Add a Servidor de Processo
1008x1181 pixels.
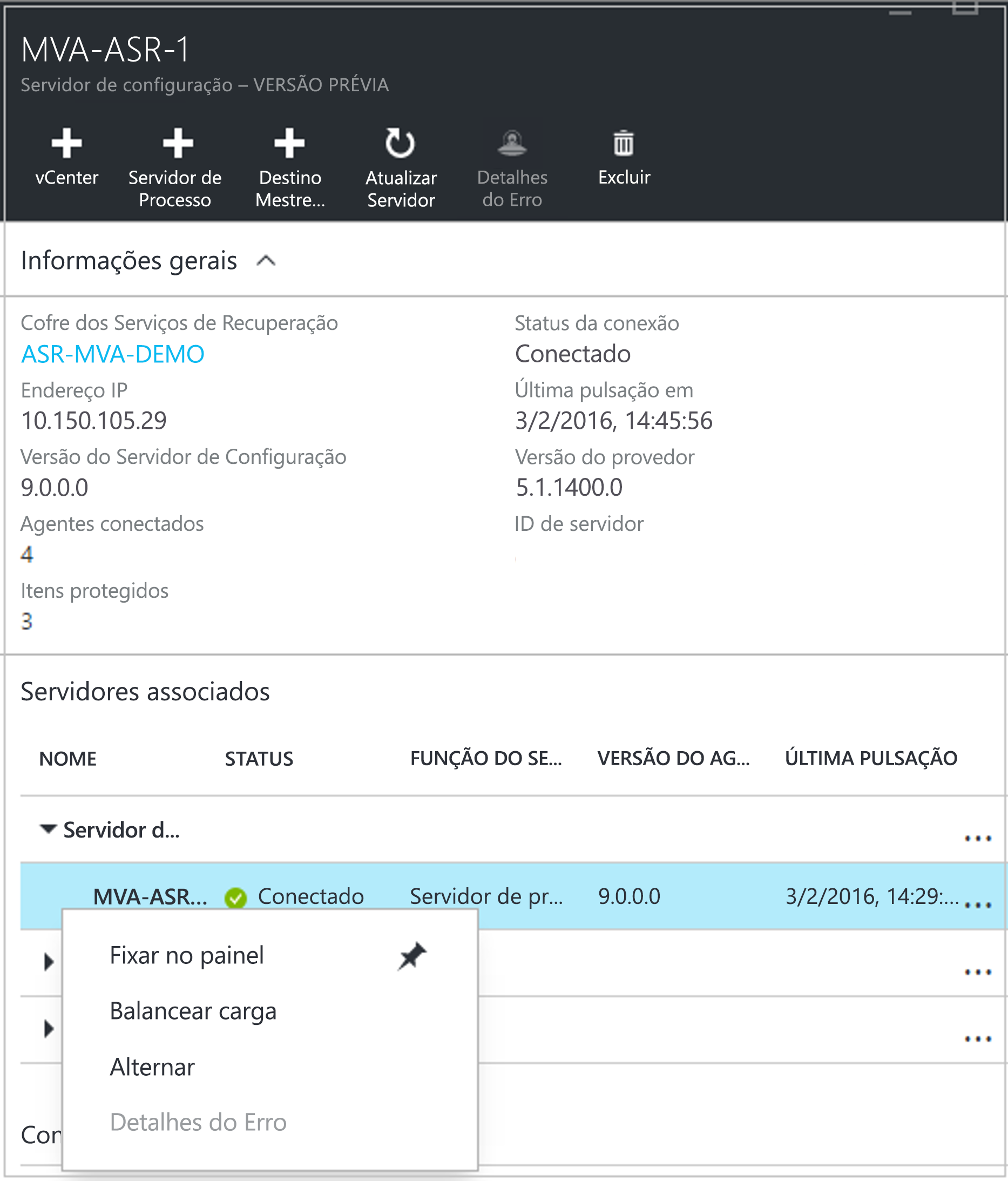[175, 168]
